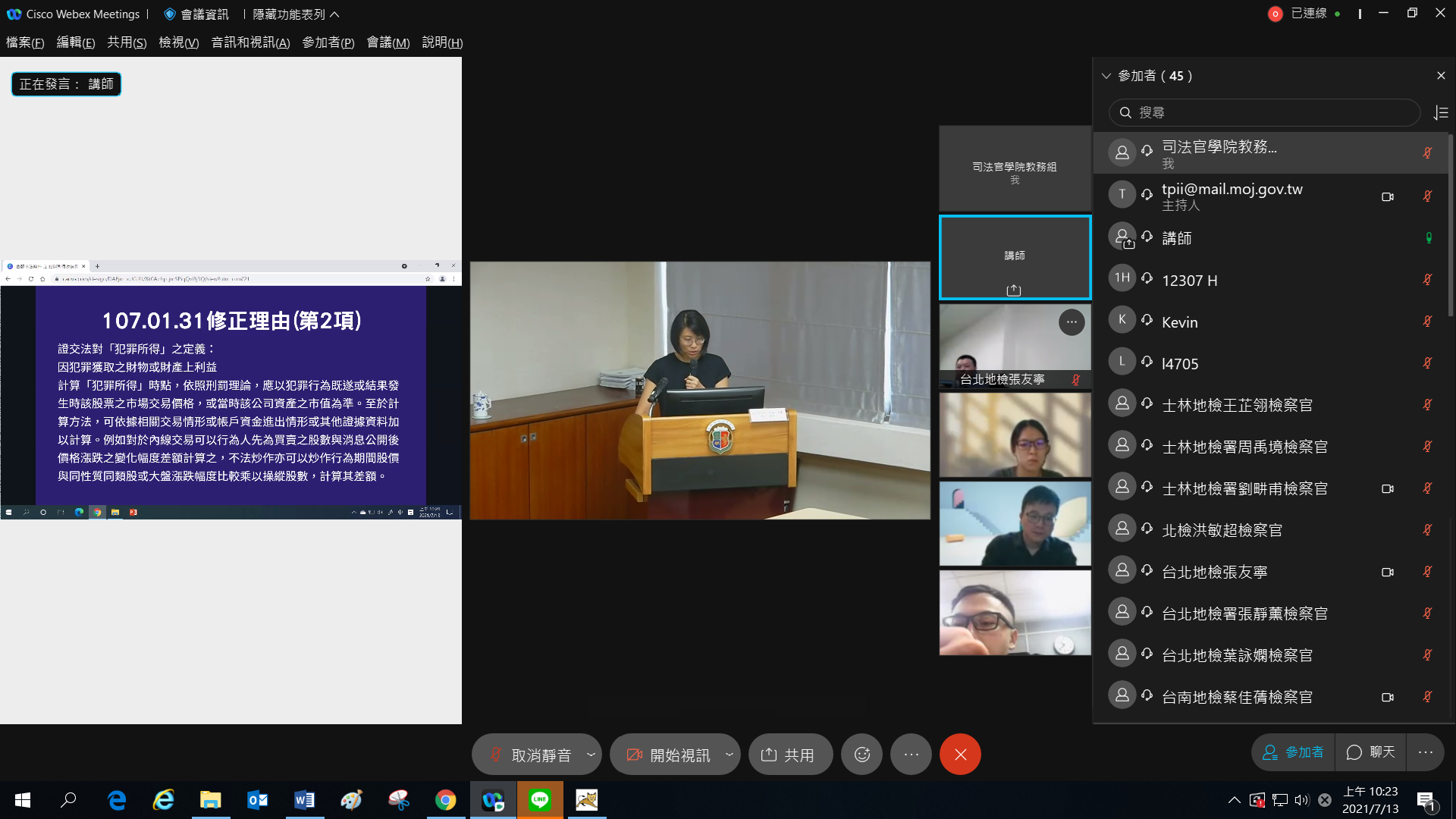Viewport: 1456px width, 819px height.
Task: Select participant 台北地檢葉詠嫻檢察官
Action: coord(1271,655)
